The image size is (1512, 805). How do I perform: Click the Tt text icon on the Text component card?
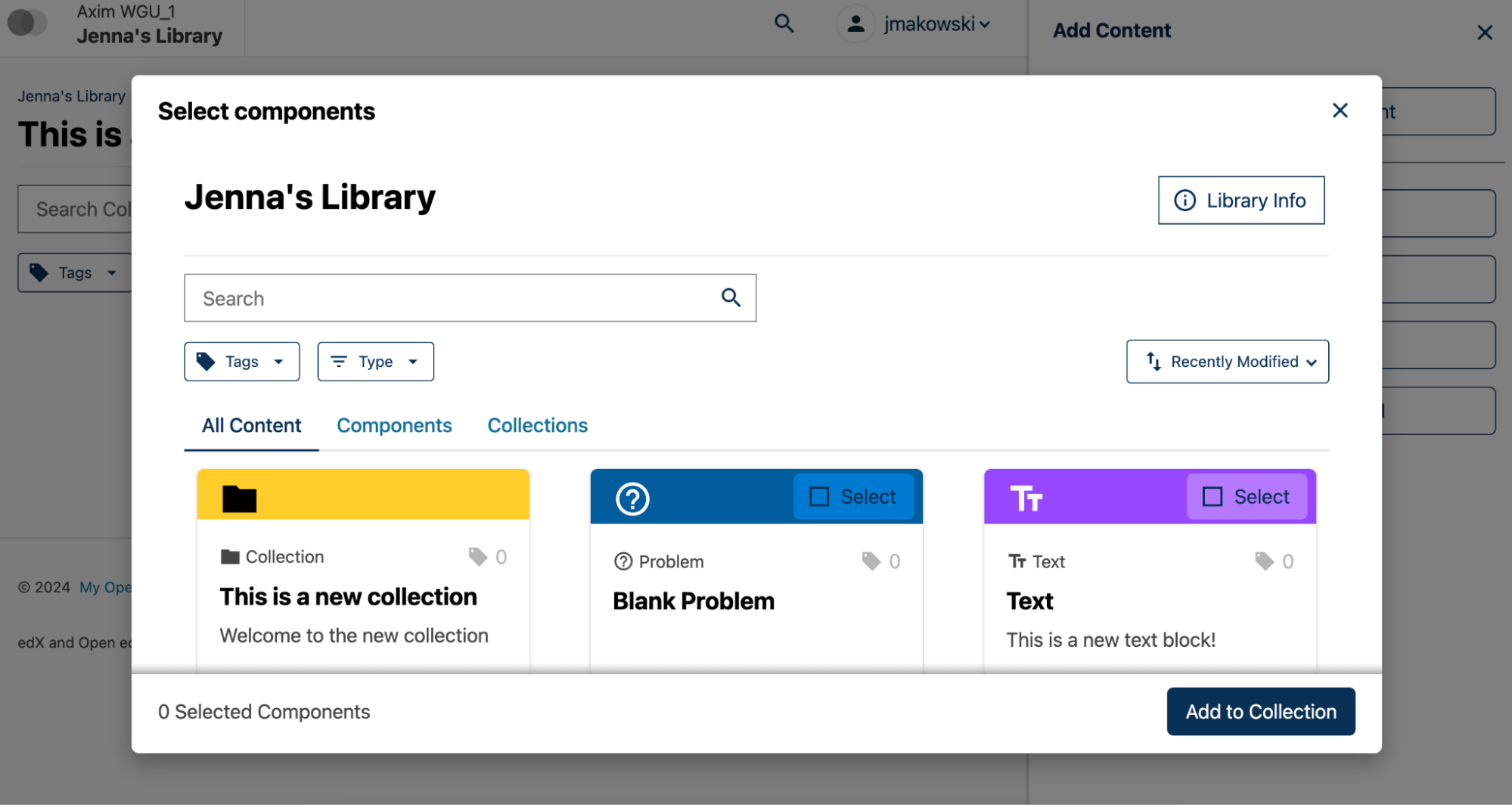(x=1026, y=498)
